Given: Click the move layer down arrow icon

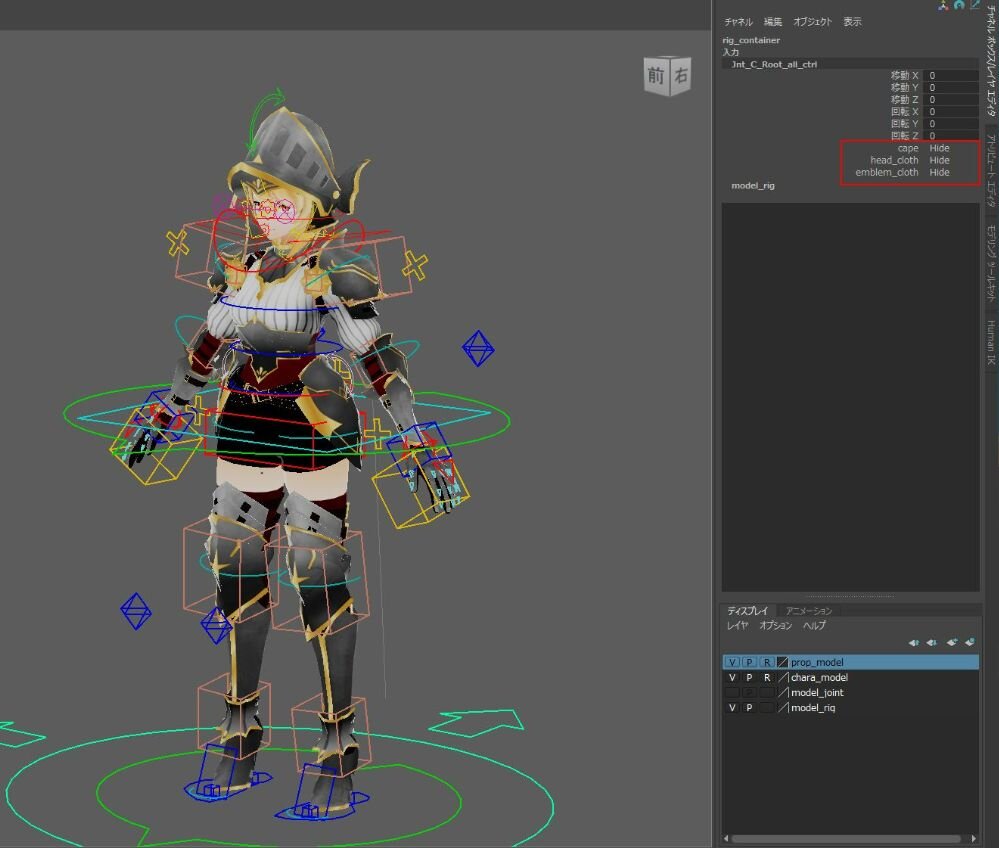Looking at the screenshot, I should [x=931, y=643].
